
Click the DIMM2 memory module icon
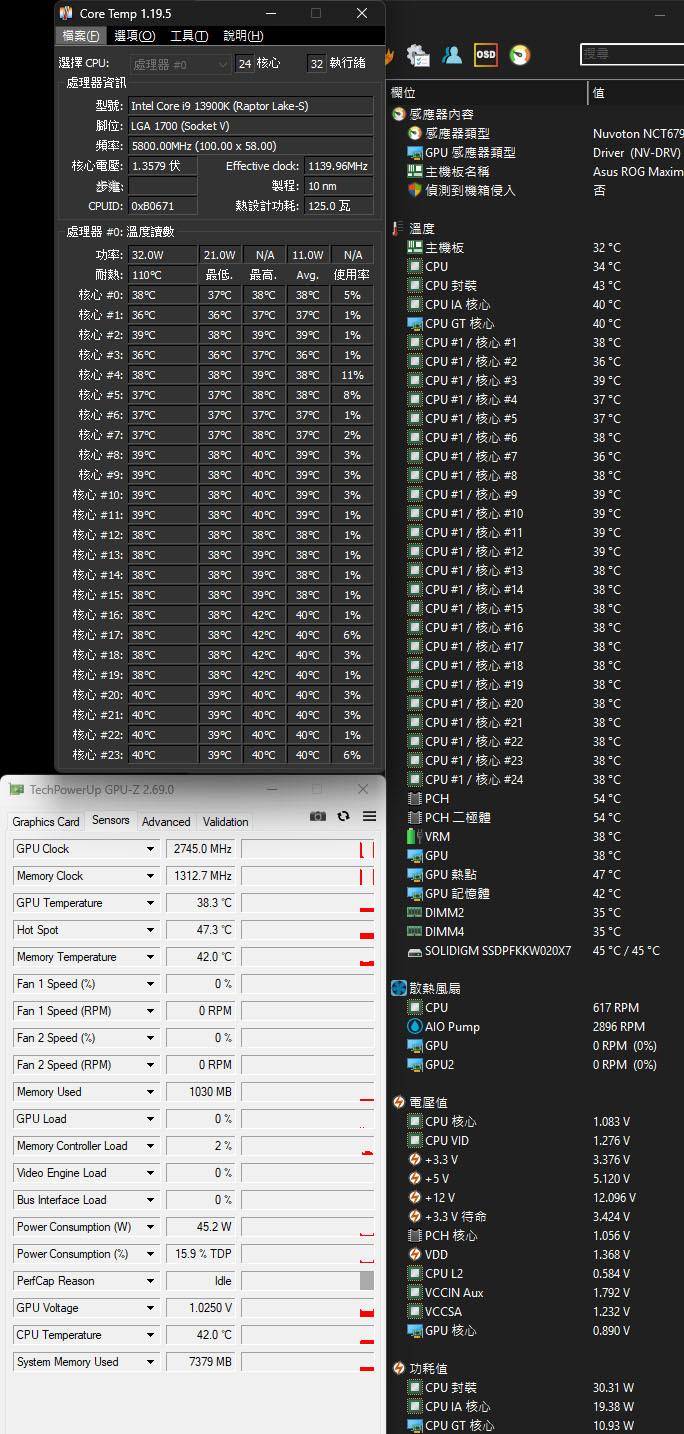pos(415,912)
